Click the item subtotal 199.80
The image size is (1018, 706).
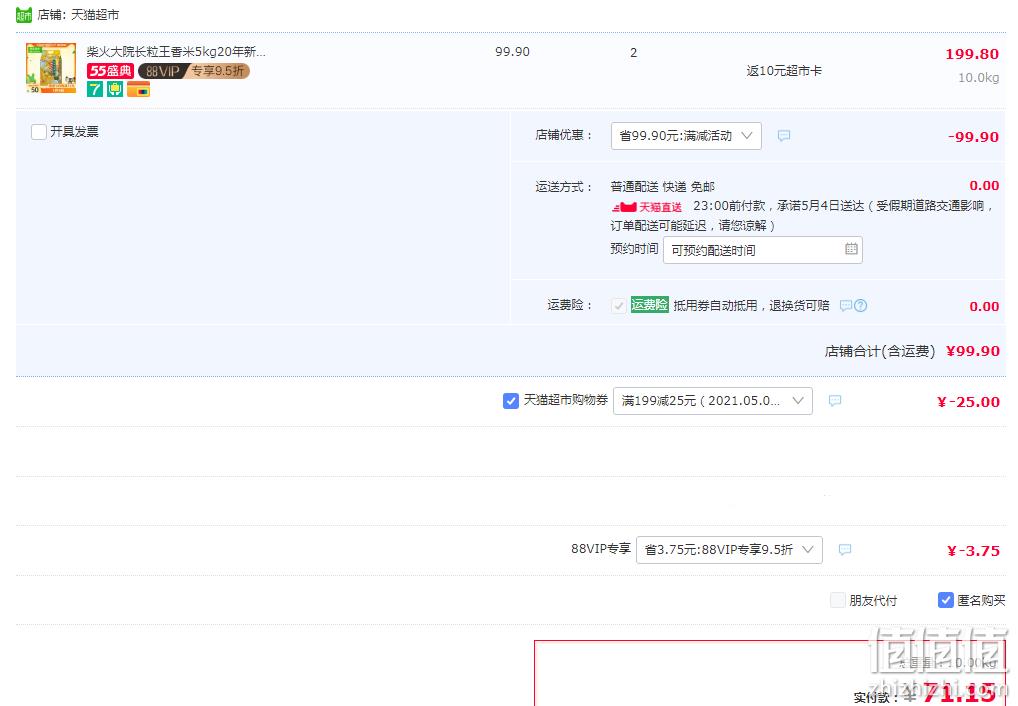click(972, 54)
